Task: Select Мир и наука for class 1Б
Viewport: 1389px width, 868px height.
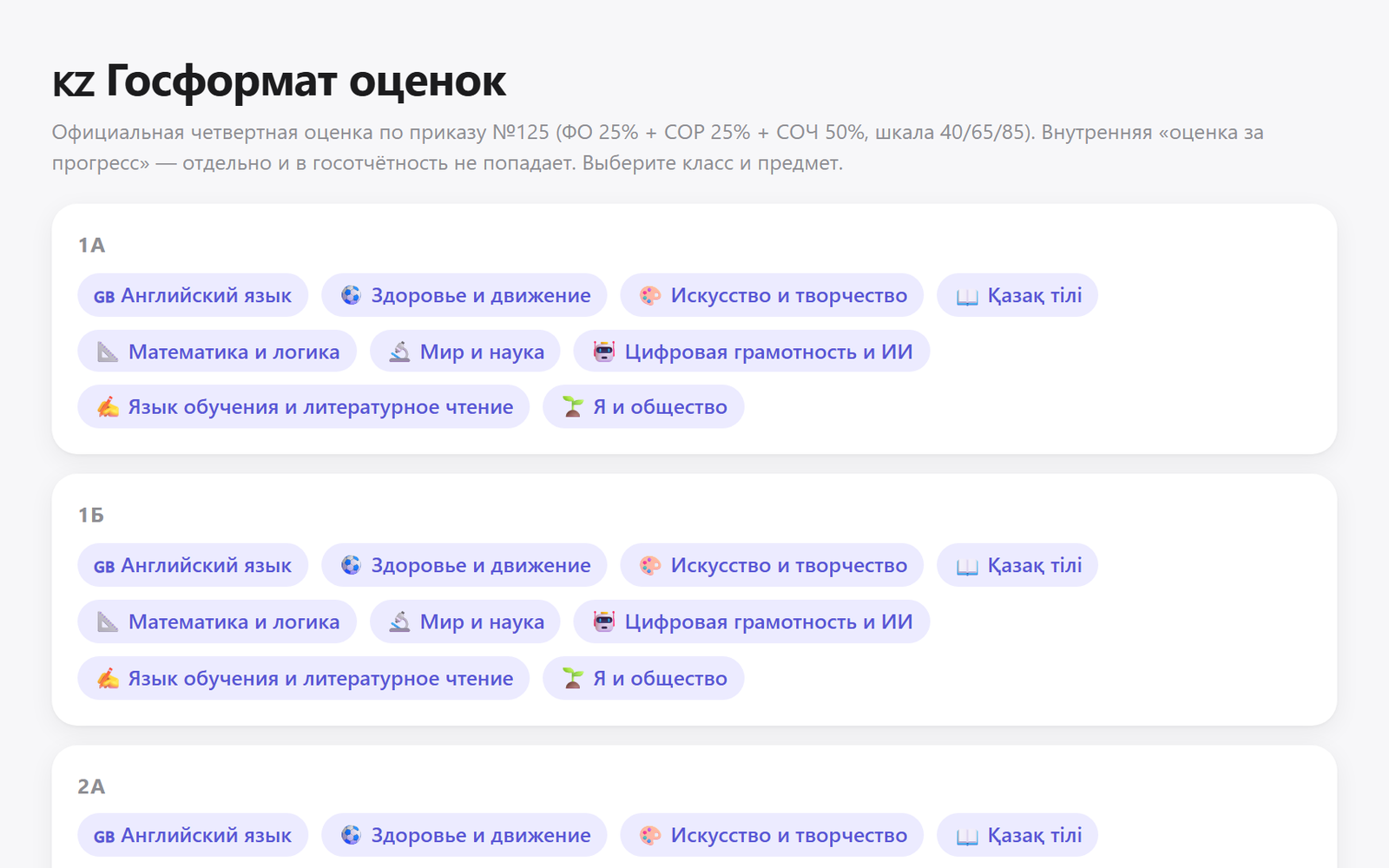Action: (x=465, y=621)
